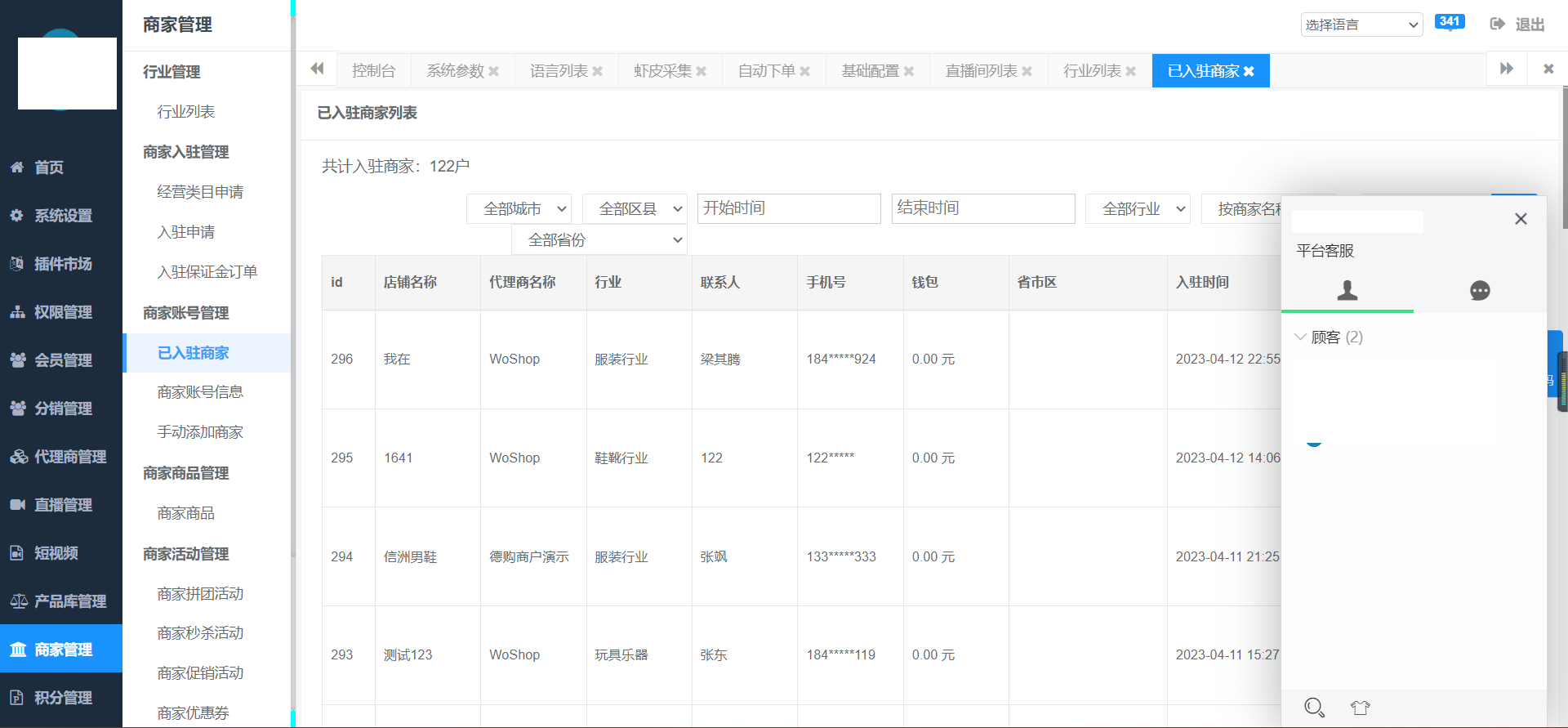Switch to the 直播间列表 tab
This screenshot has width=1568, height=728.
(x=981, y=71)
